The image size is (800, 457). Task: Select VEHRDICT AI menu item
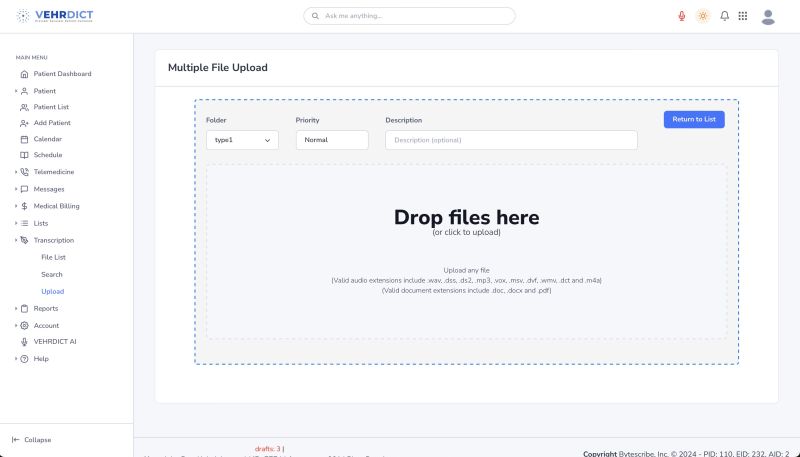click(55, 342)
